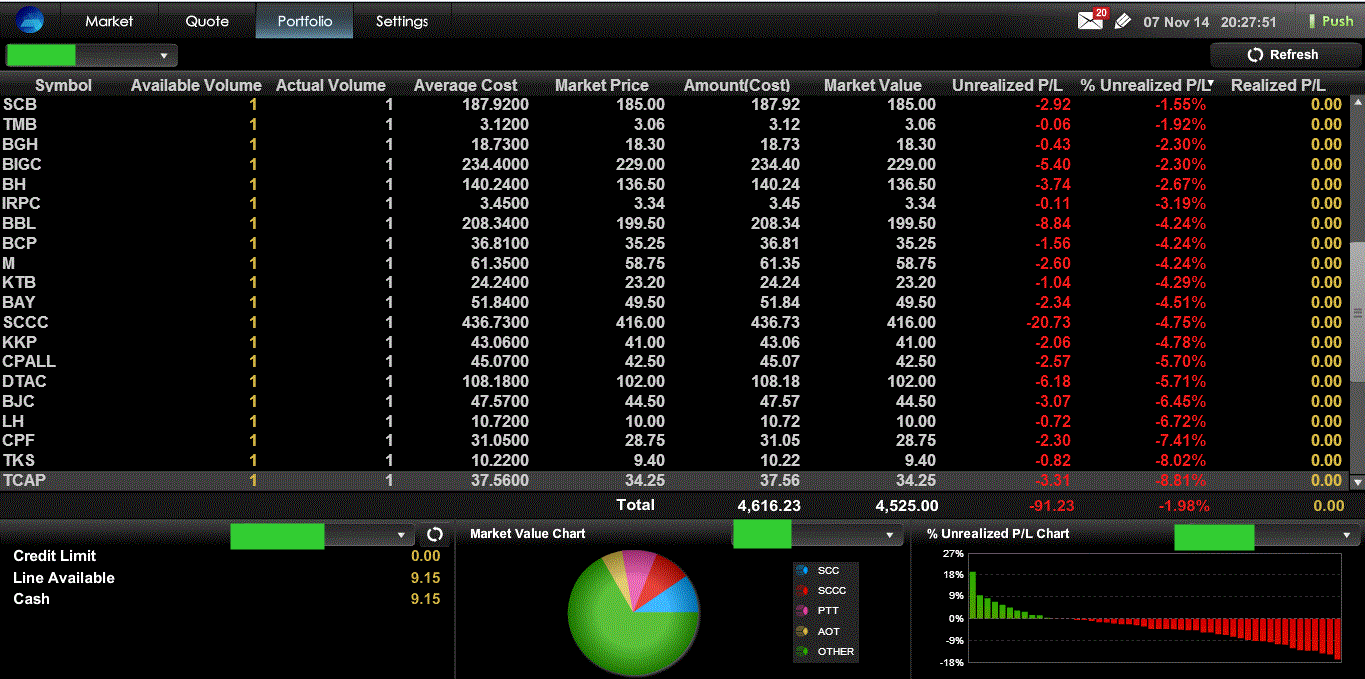Sort by Realized P/L column header

click(1278, 85)
